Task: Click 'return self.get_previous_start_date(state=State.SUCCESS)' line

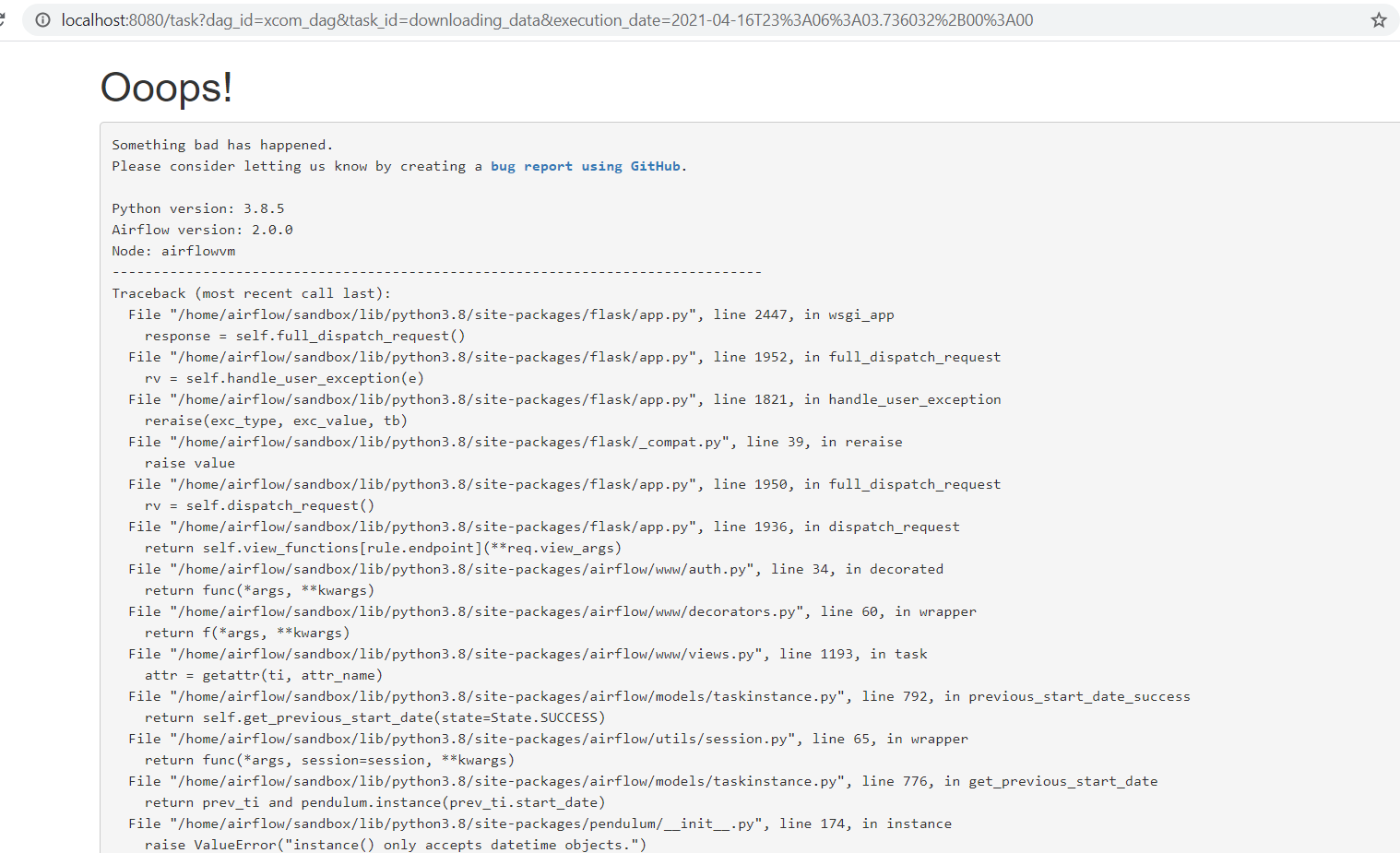Action: click(x=374, y=717)
